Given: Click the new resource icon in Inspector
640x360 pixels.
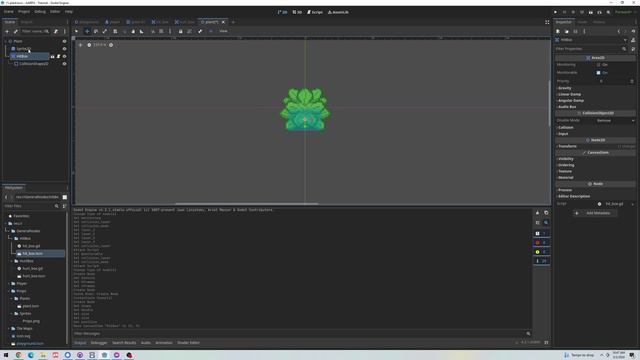Looking at the screenshot, I should pos(558,31).
